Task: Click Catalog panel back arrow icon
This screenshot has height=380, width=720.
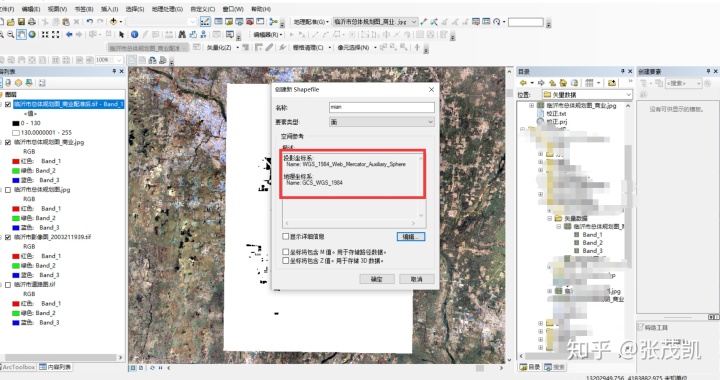Action: click(x=523, y=83)
